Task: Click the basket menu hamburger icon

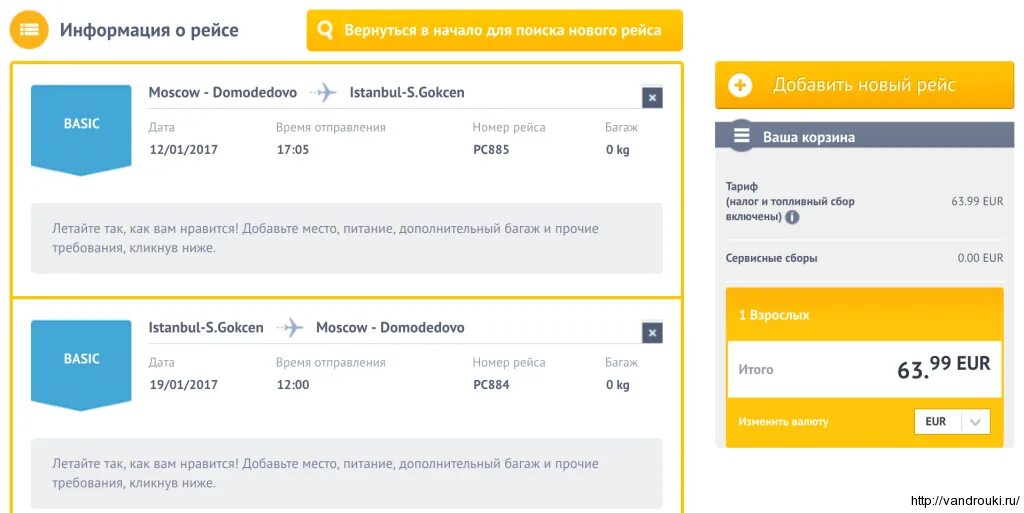Action: tap(741, 137)
